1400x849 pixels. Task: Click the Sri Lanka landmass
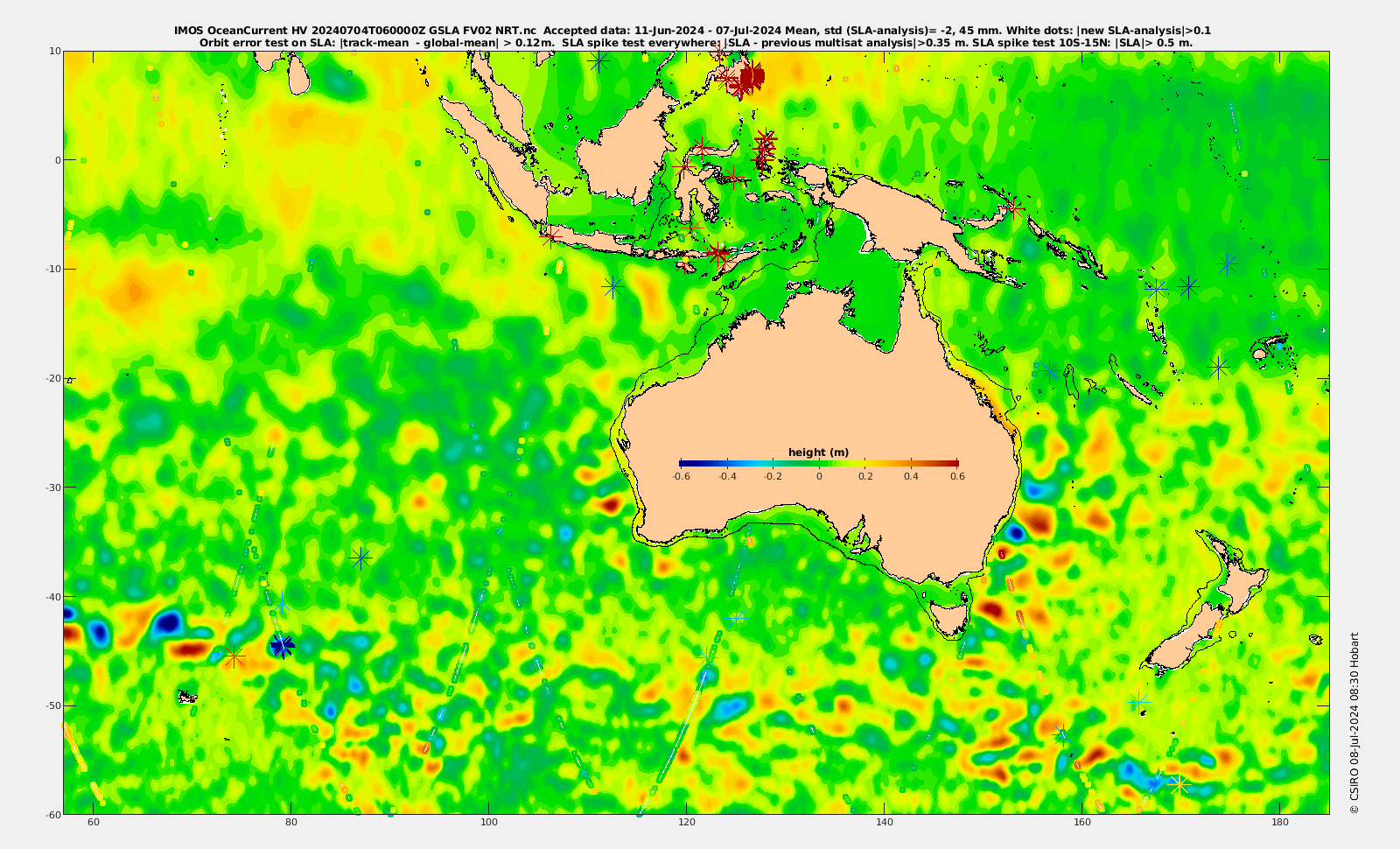(298, 76)
